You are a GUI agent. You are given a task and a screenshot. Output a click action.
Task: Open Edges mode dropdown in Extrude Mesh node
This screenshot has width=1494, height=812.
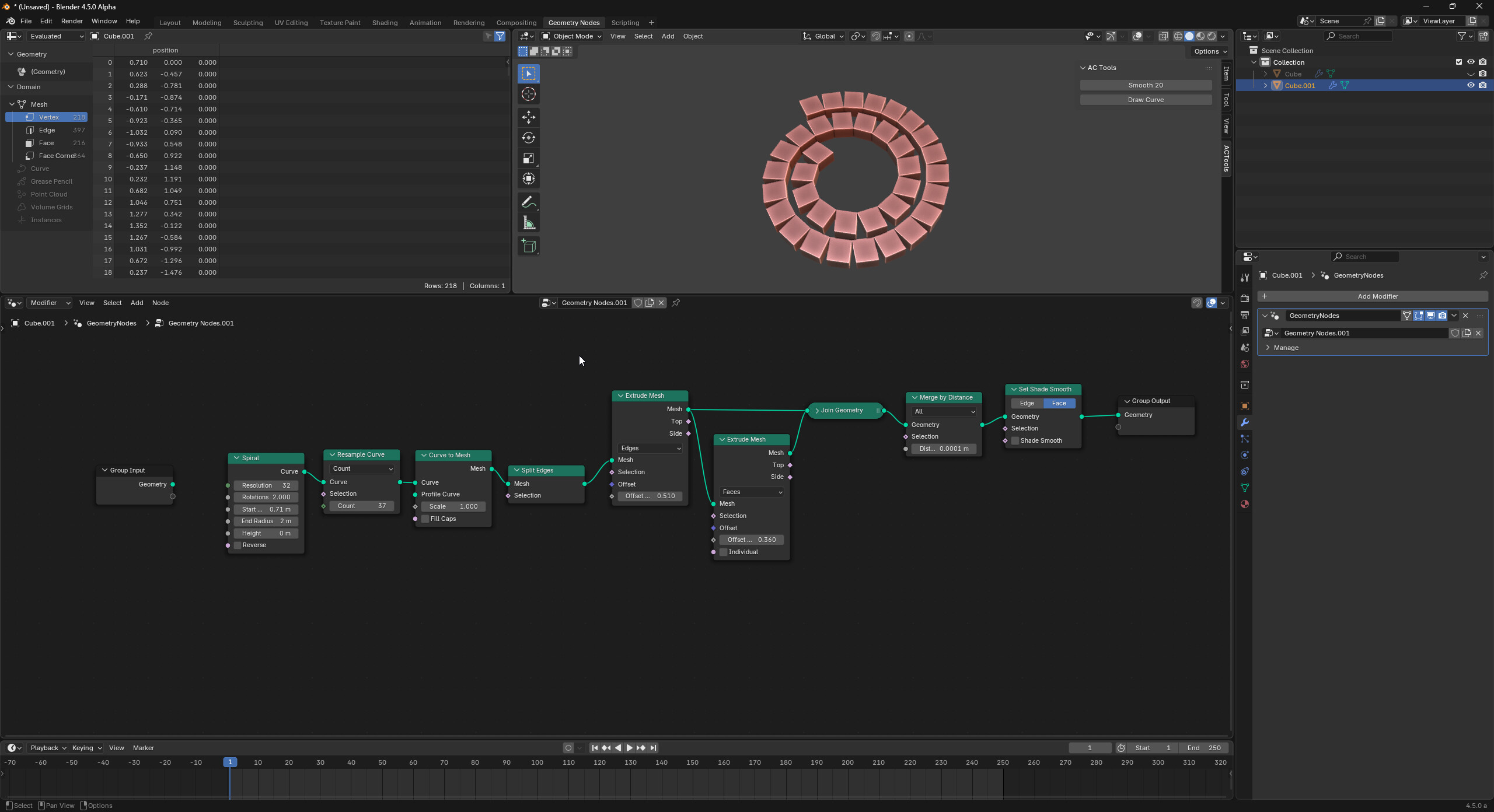[650, 449]
